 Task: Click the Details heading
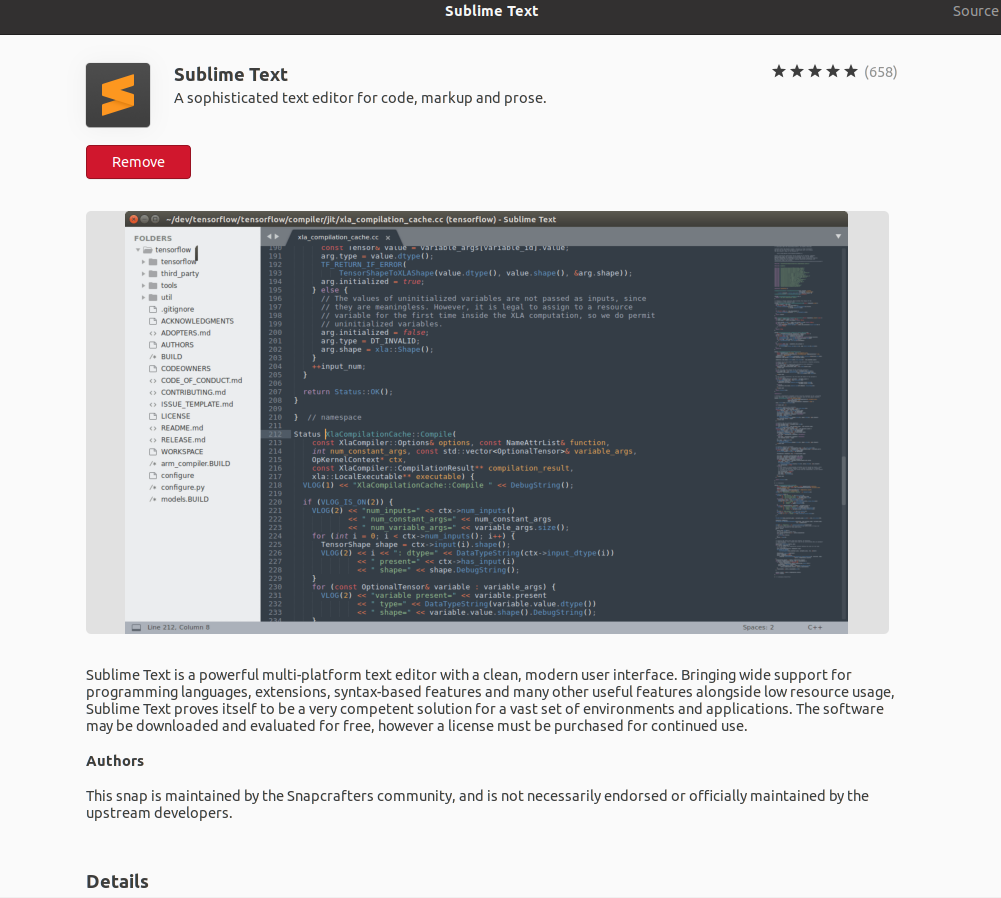[117, 881]
